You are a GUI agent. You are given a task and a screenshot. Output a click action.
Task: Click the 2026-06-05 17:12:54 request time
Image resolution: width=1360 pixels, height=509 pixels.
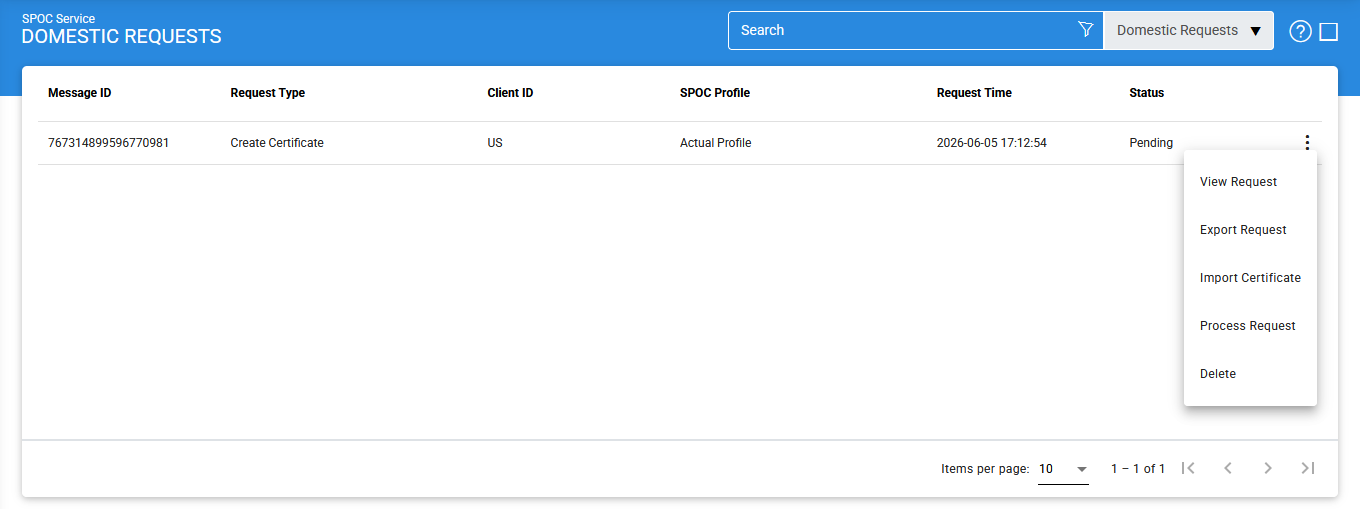(992, 143)
